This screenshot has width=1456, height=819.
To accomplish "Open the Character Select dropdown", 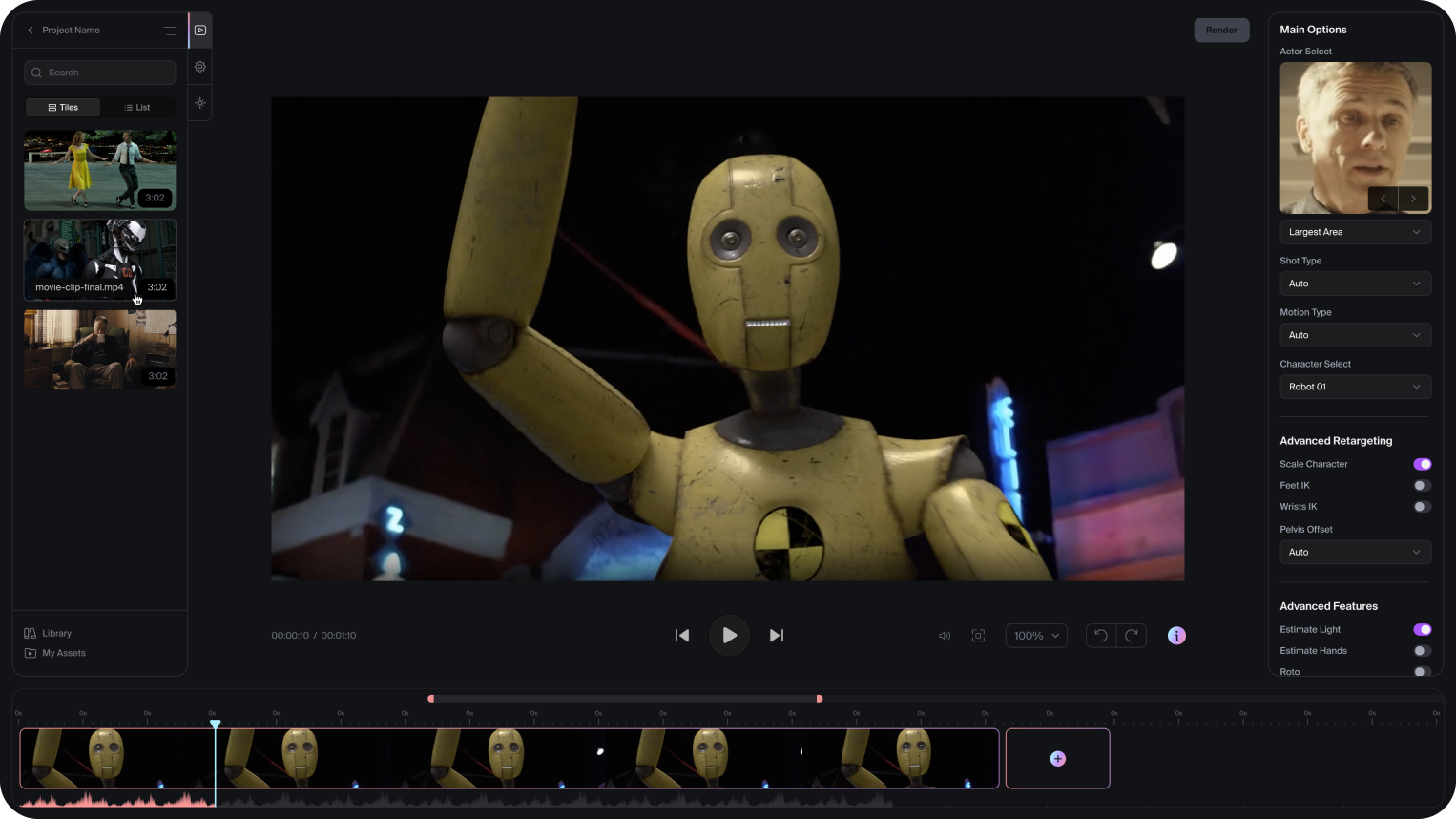I will 1355,387.
